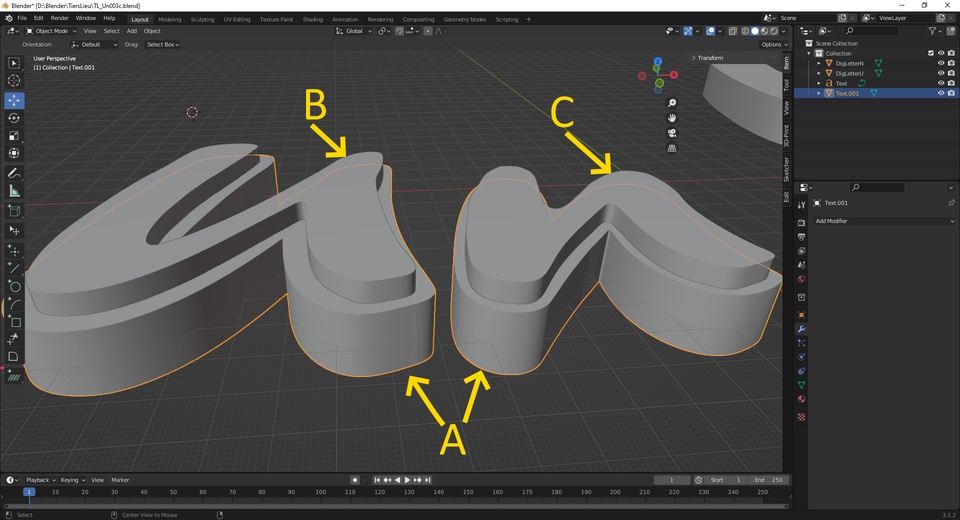960x520 pixels.
Task: Select the Add Cube tool
Action: click(13, 211)
